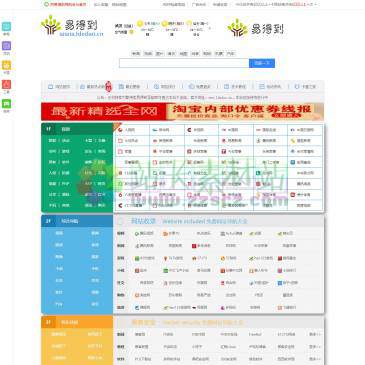The width and height of the screenshot is (365, 365).
Task: Click the purple icon in the sidebar
Action: [6, 46]
